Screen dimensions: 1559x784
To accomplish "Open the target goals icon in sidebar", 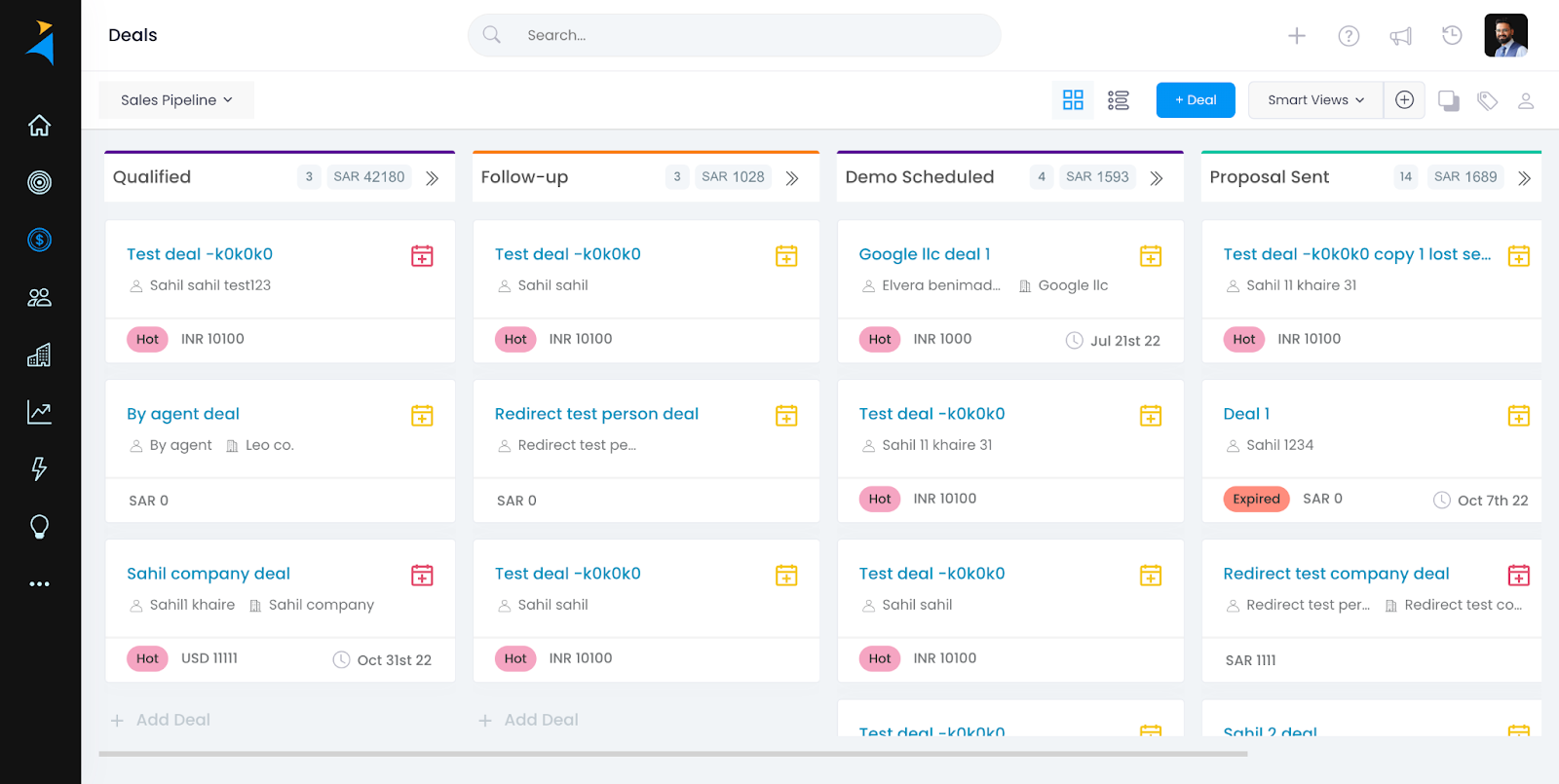I will coord(39,182).
